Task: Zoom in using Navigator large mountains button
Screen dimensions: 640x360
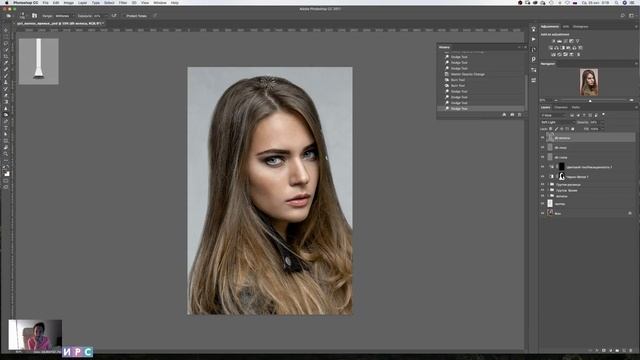Action: pos(631,100)
